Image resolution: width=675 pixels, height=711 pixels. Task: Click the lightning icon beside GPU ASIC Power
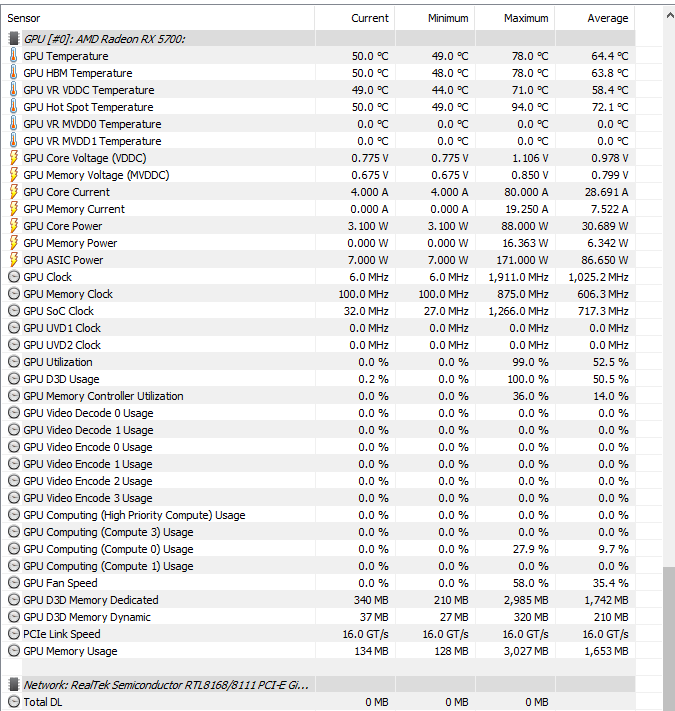point(14,260)
